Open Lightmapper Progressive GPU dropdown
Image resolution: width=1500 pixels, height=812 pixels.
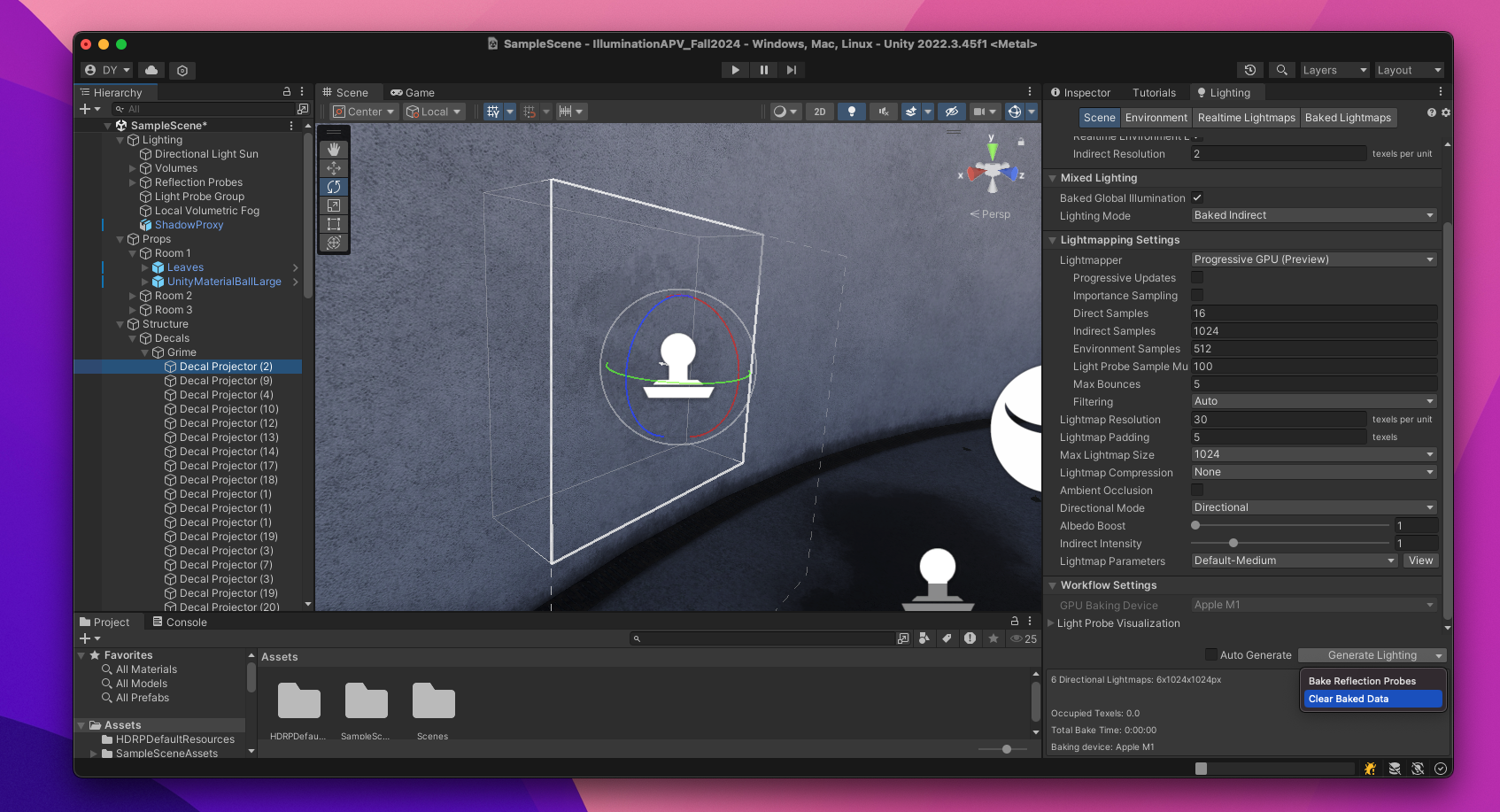[x=1314, y=259]
